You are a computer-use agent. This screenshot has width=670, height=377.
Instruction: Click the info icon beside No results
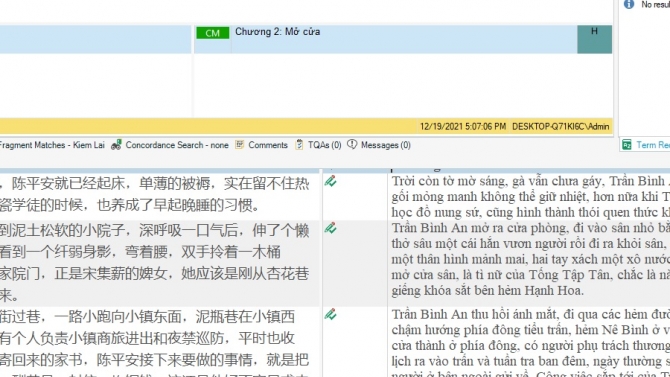629,4
